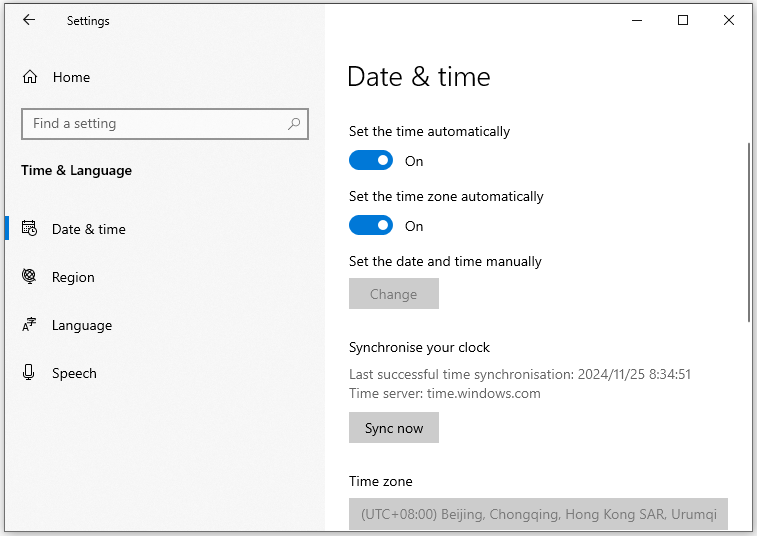Focus the Find a setting field
Image resolution: width=757 pixels, height=536 pixels.
click(x=165, y=124)
